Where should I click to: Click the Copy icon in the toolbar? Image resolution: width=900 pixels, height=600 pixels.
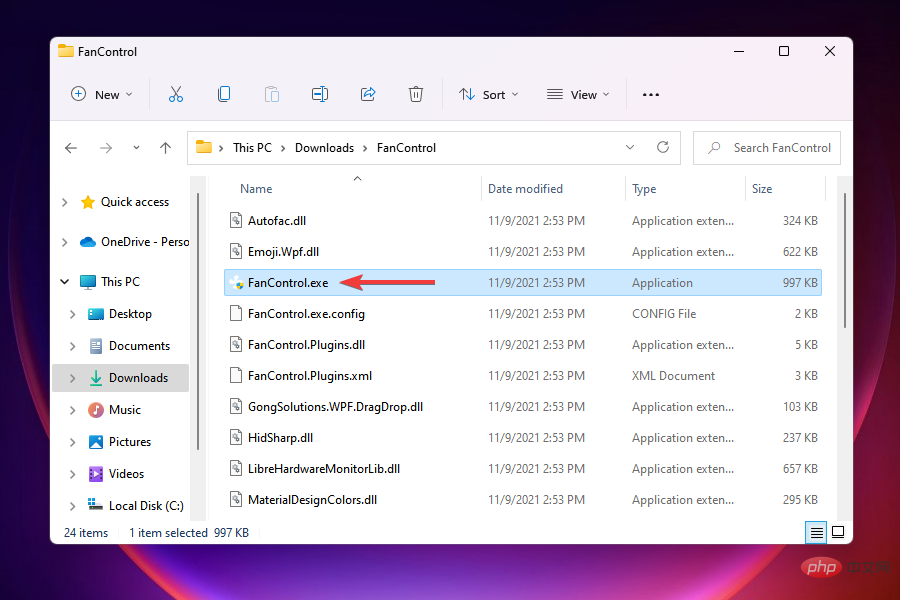point(224,94)
